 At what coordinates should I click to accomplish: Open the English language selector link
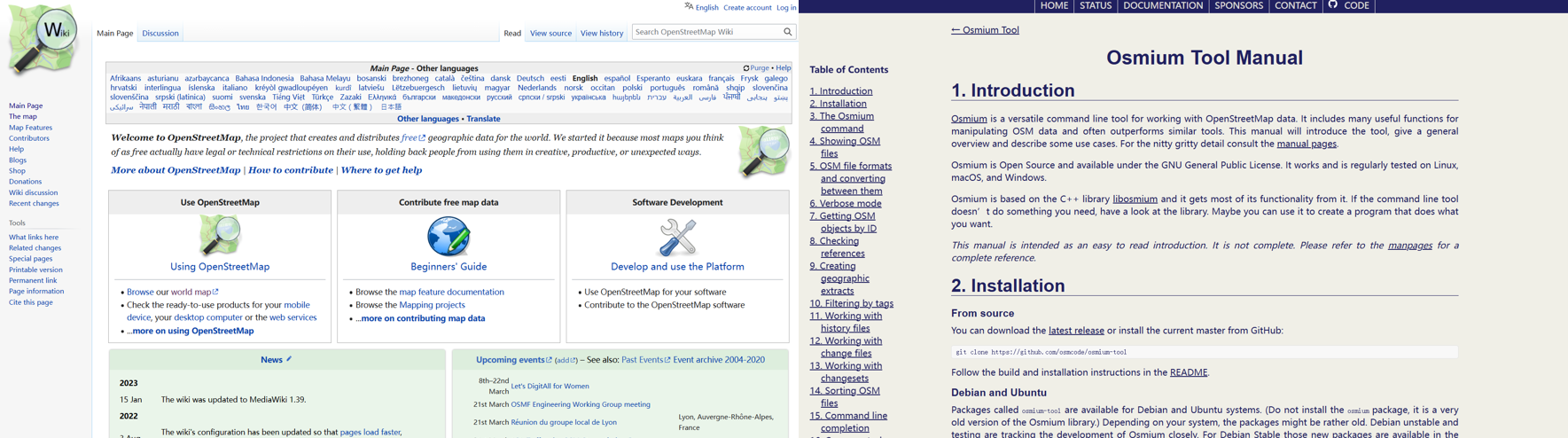tap(707, 7)
